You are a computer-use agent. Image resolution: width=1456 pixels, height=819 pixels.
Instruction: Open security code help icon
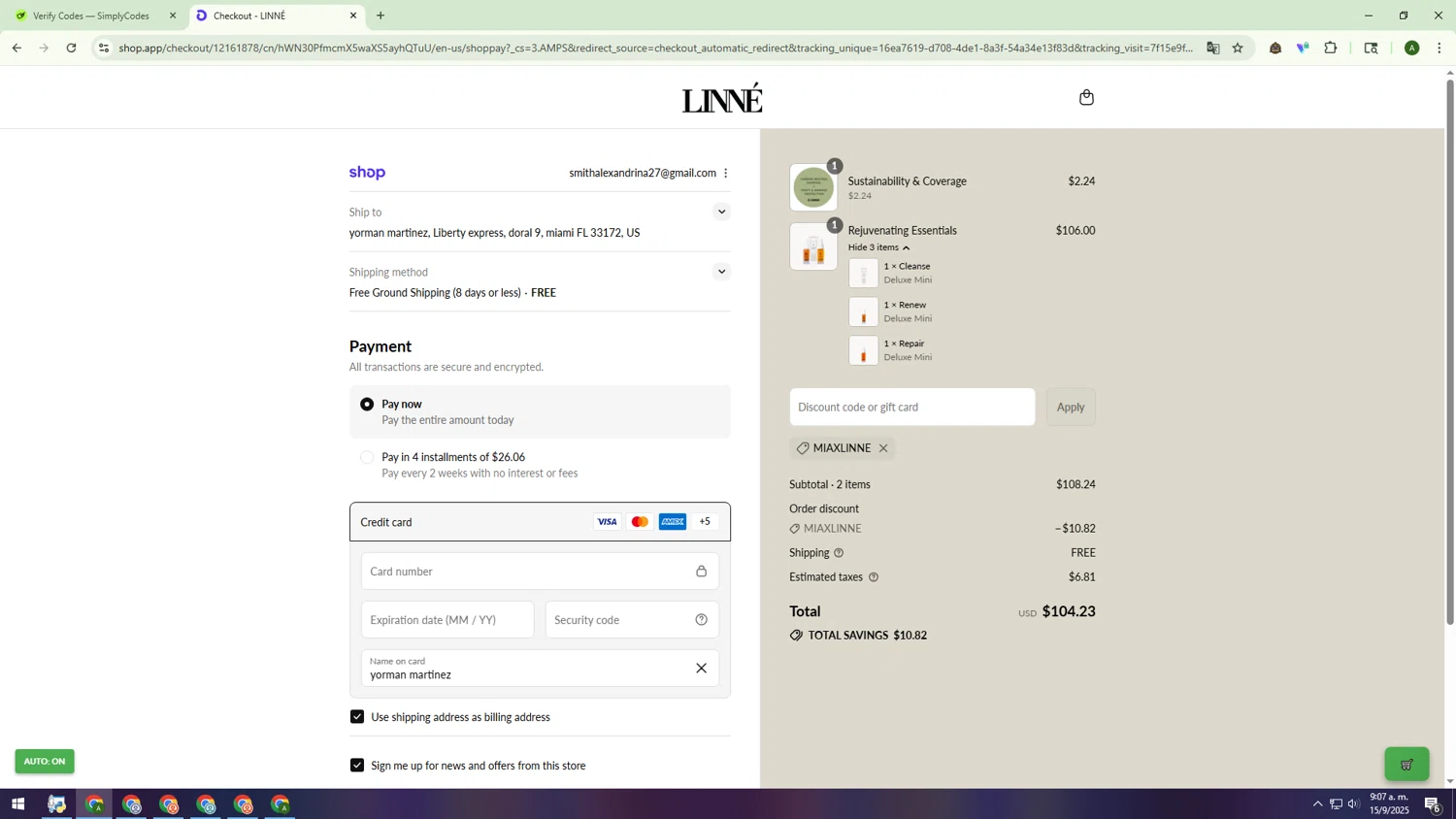[701, 620]
